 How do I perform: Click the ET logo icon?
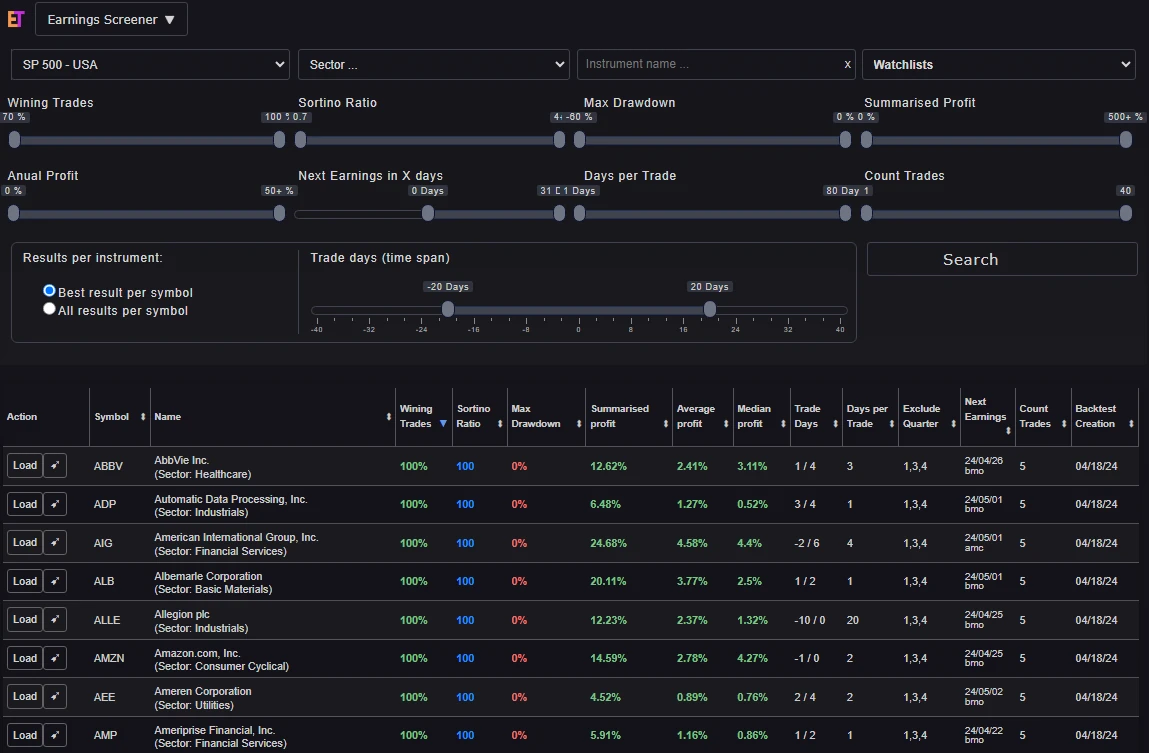click(15, 19)
